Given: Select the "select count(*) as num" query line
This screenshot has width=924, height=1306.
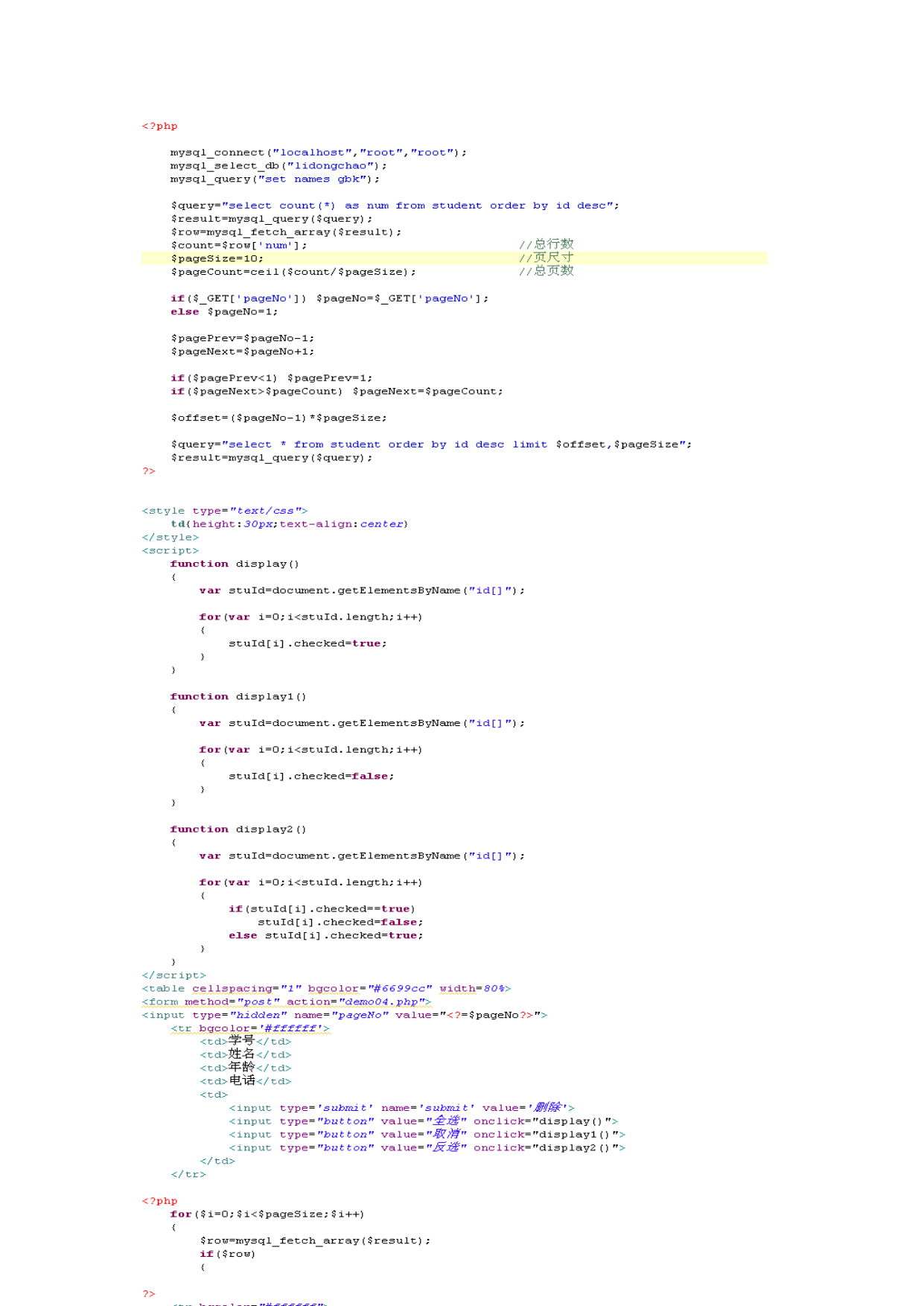Looking at the screenshot, I should [395, 206].
